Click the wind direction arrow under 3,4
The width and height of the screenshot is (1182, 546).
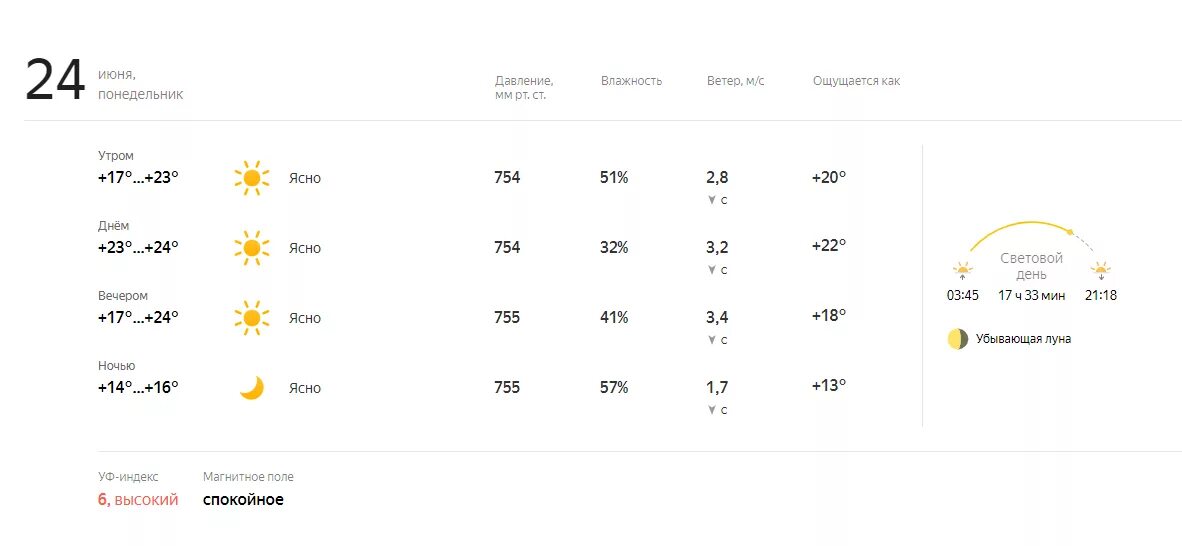click(x=711, y=340)
